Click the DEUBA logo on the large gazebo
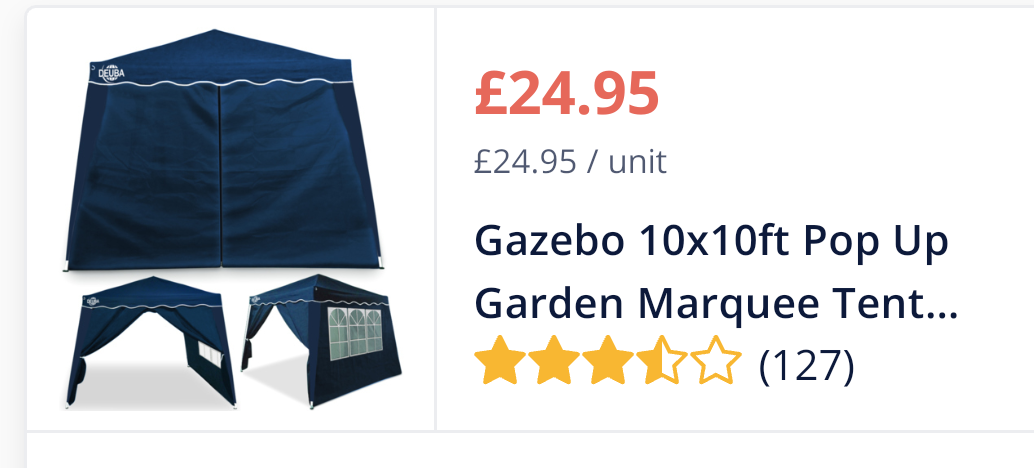Viewport: 1034px width, 468px height. click(111, 73)
